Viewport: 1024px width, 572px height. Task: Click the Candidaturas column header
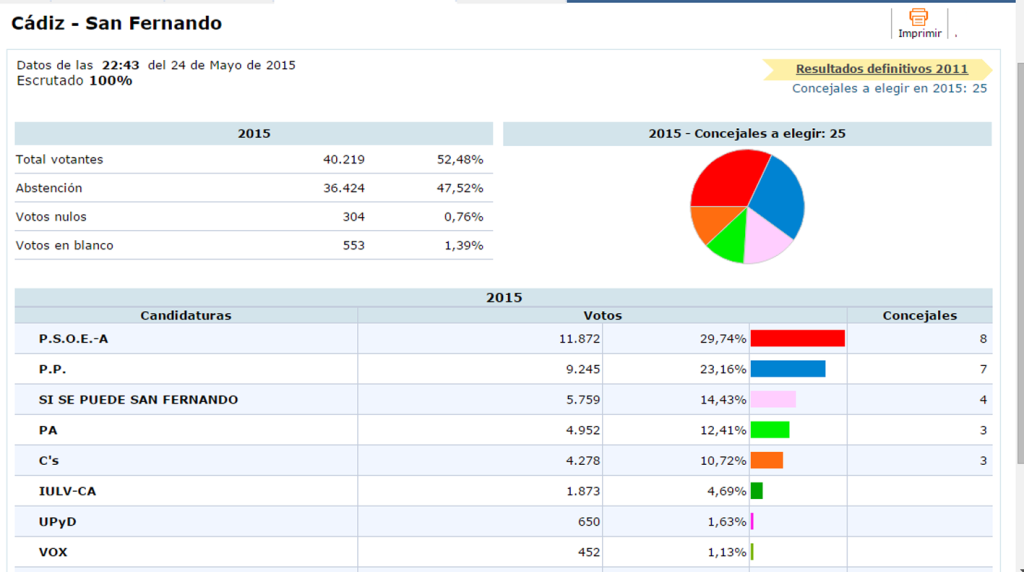click(186, 315)
